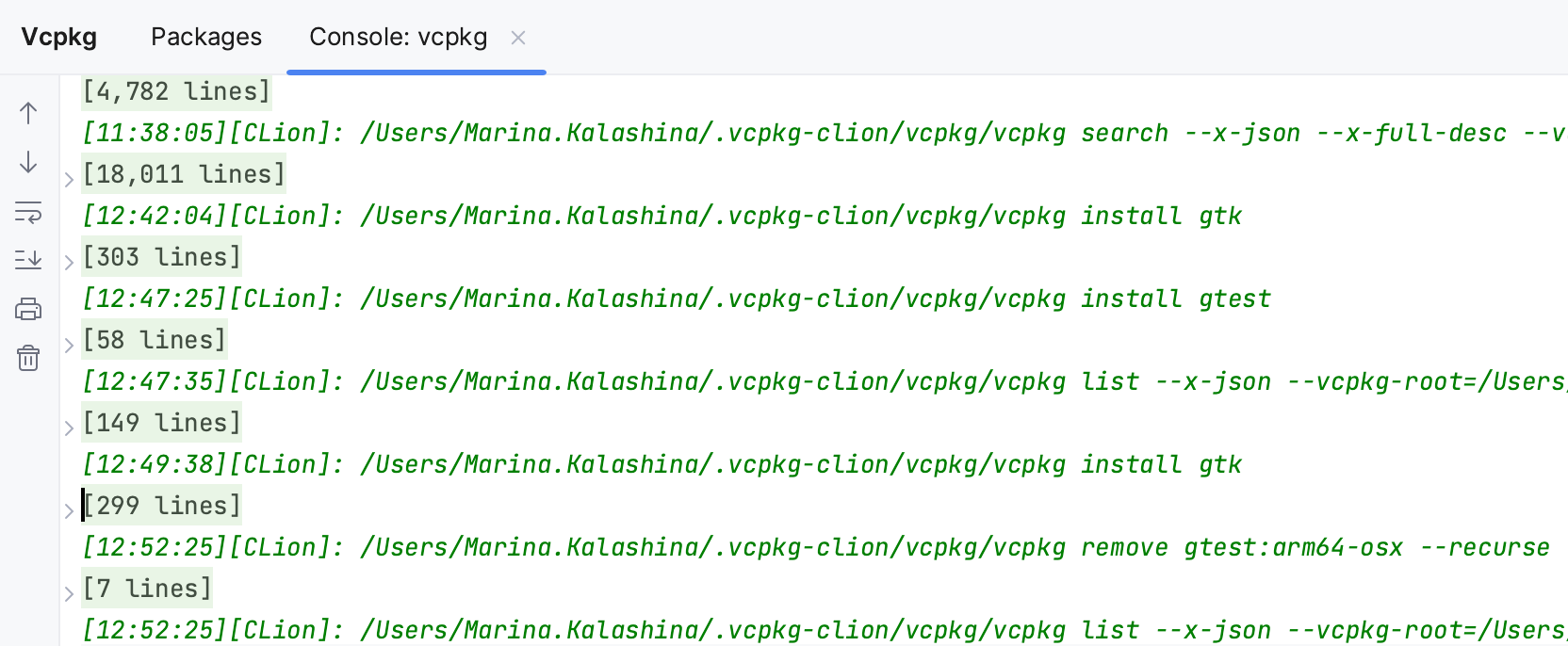This screenshot has height=646, width=1568.
Task: Click the 11:38:05 vcpkg search command line
Action: [823, 133]
